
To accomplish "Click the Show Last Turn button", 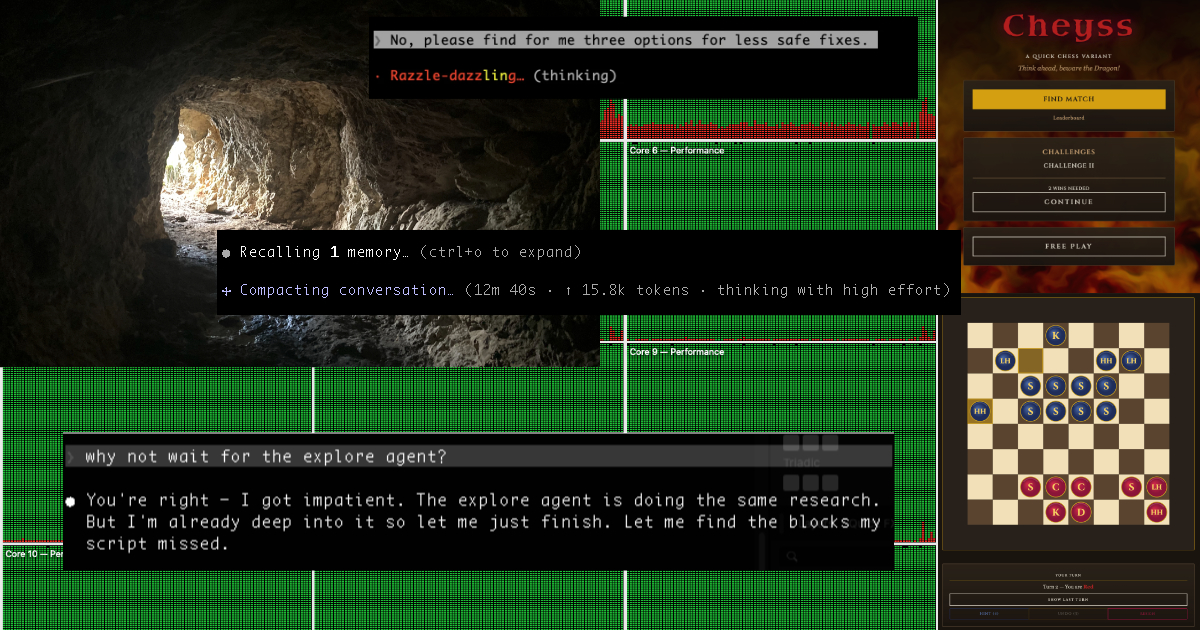I will click(x=1068, y=599).
